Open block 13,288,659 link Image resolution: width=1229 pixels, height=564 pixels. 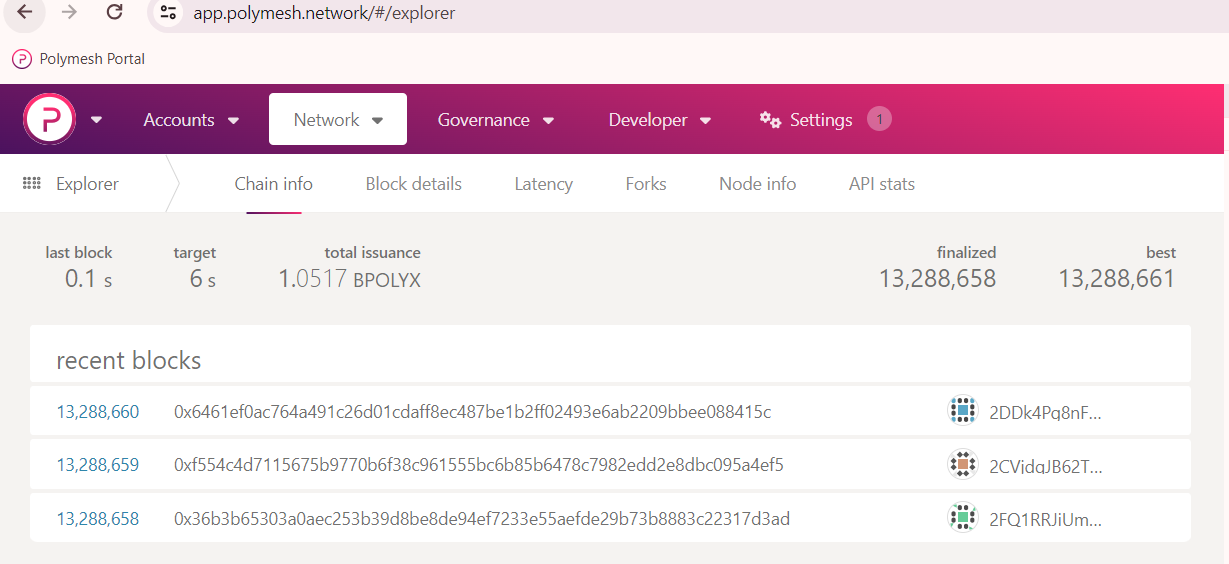pos(98,465)
